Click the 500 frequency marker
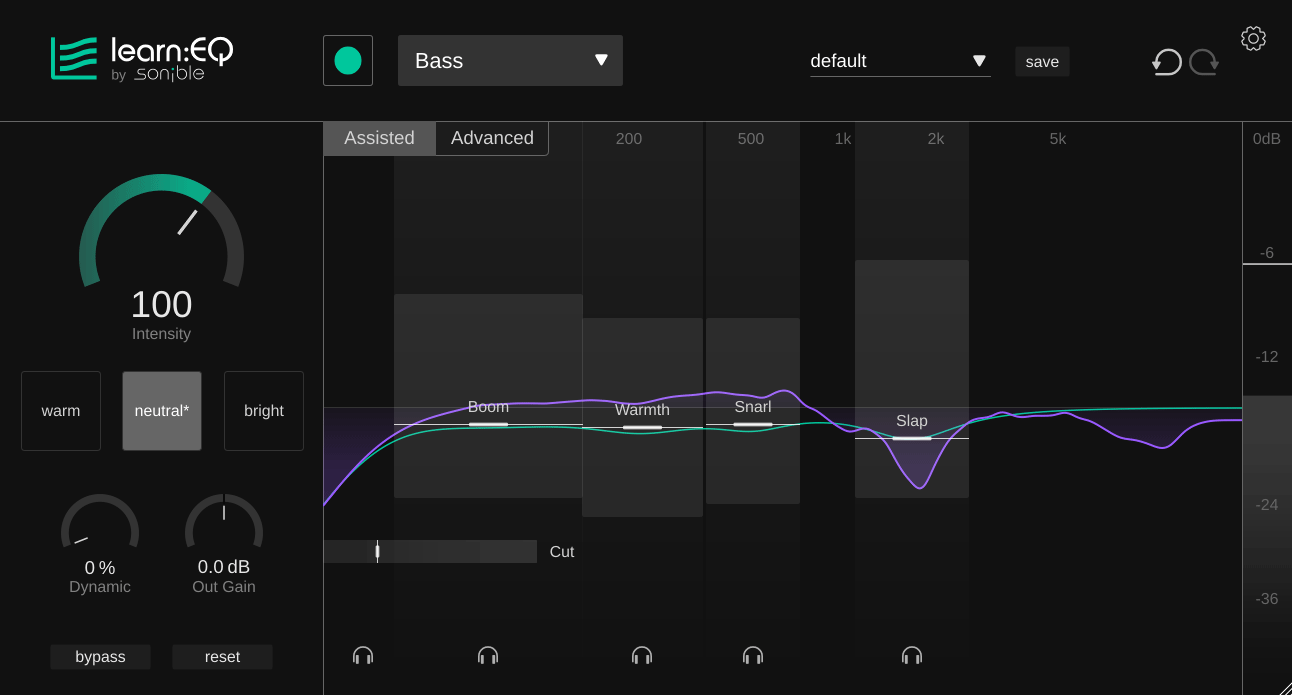 751,139
